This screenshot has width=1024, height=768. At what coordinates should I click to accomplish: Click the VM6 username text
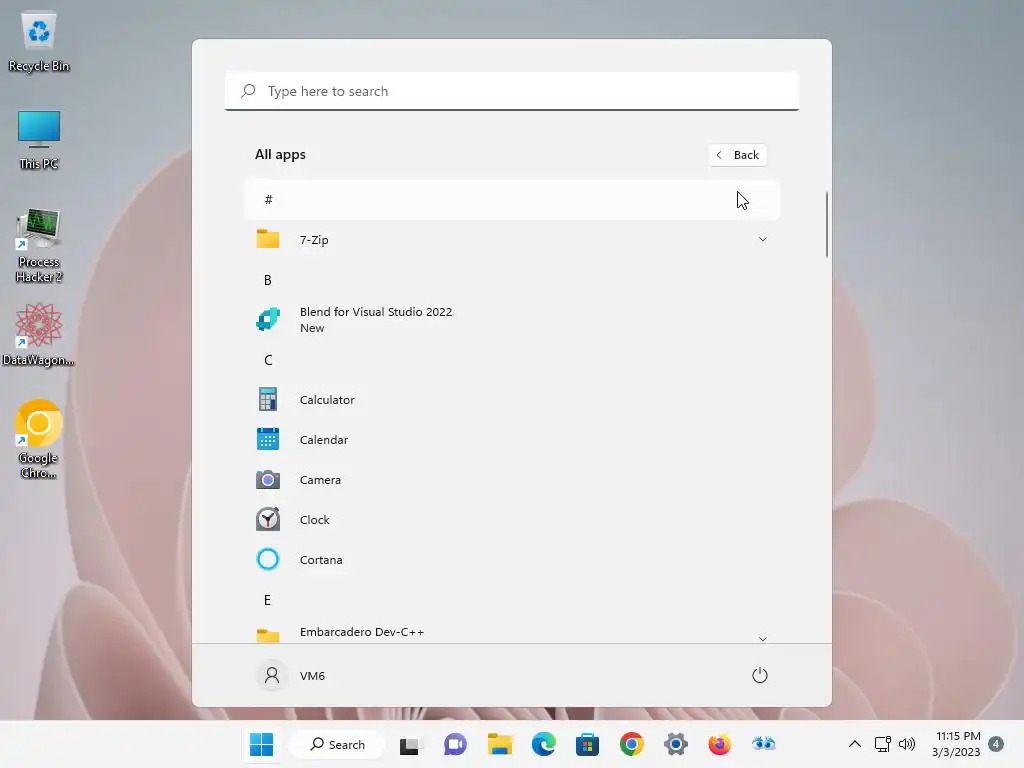point(312,676)
